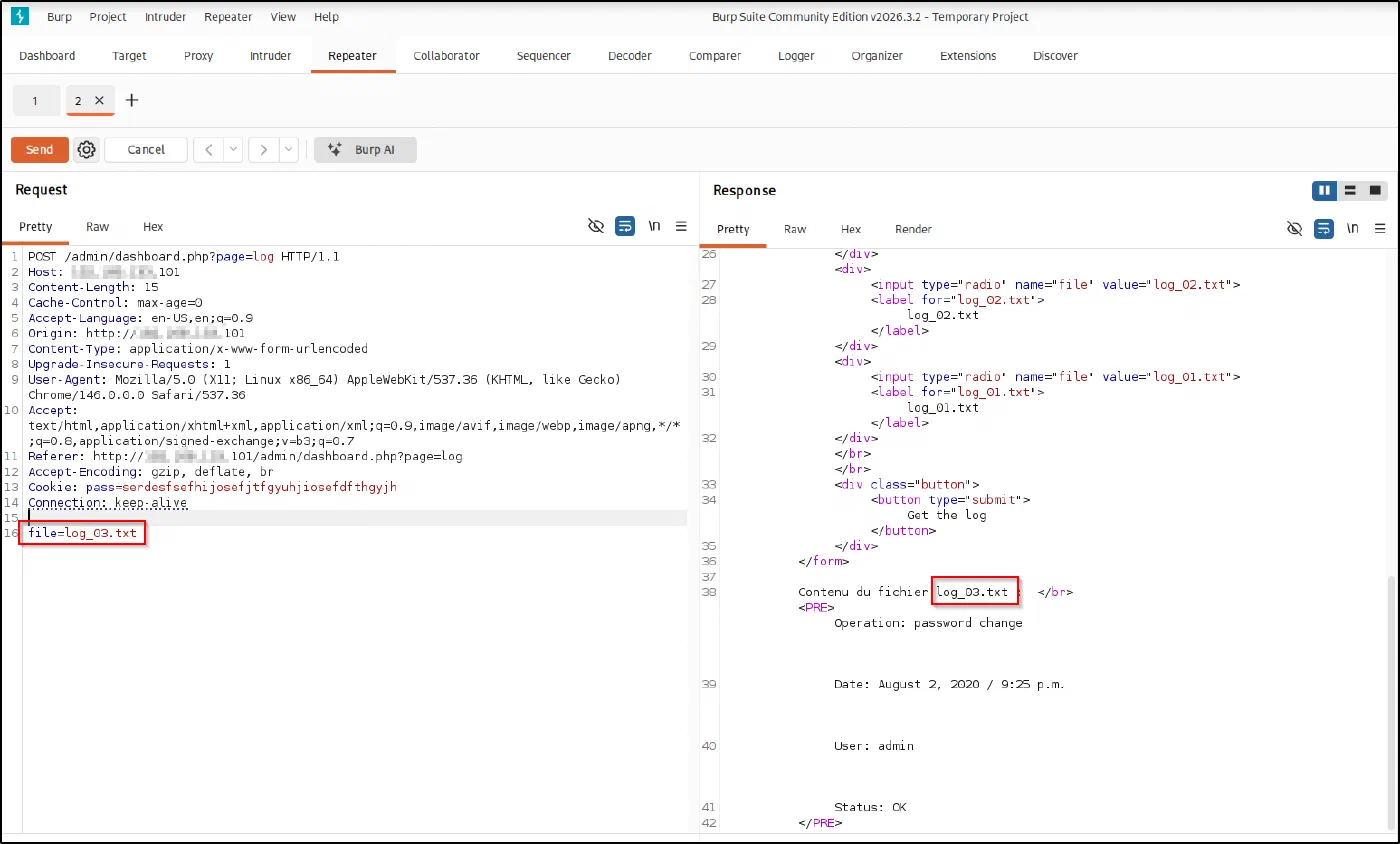
Task: Click the Burp Suite logo icon
Action: pyautogui.click(x=19, y=17)
